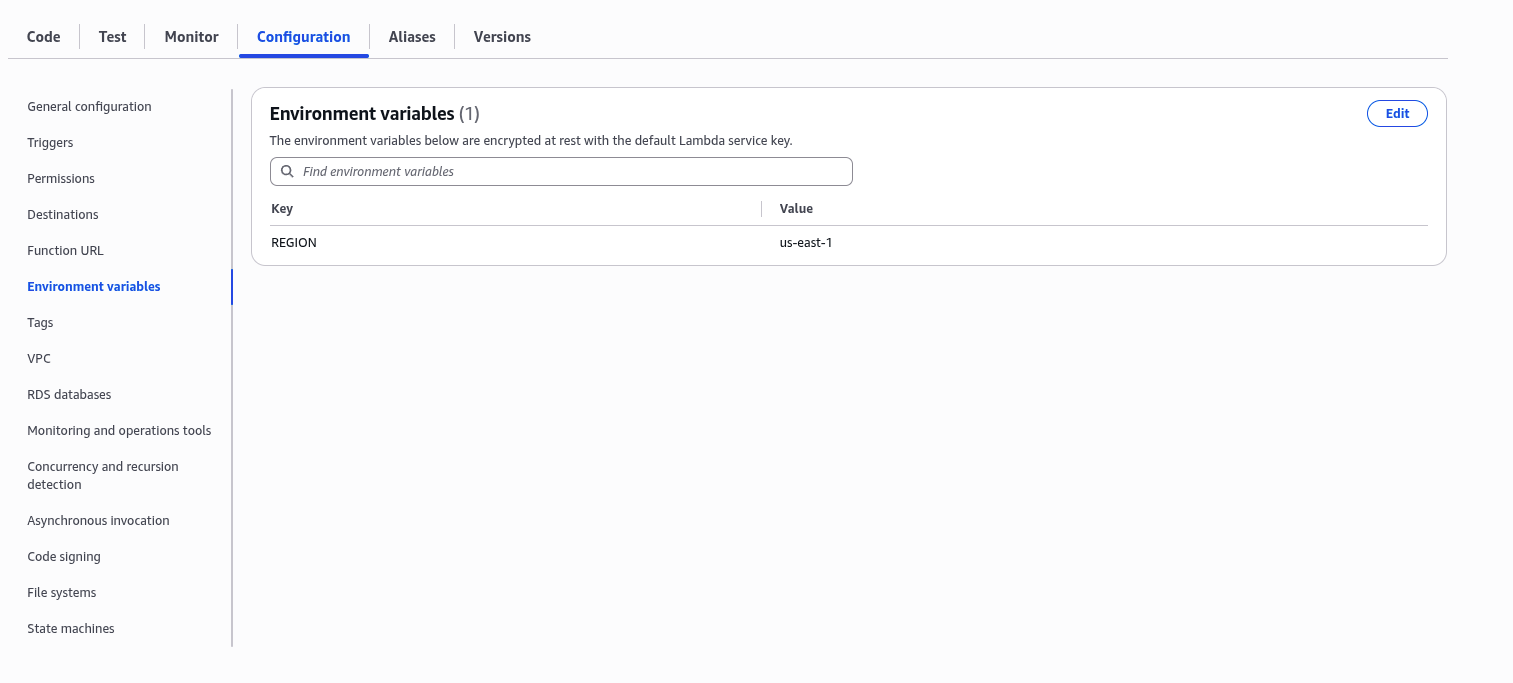Viewport: 1513px width, 683px height.
Task: Click the Key column header
Action: tap(282, 209)
